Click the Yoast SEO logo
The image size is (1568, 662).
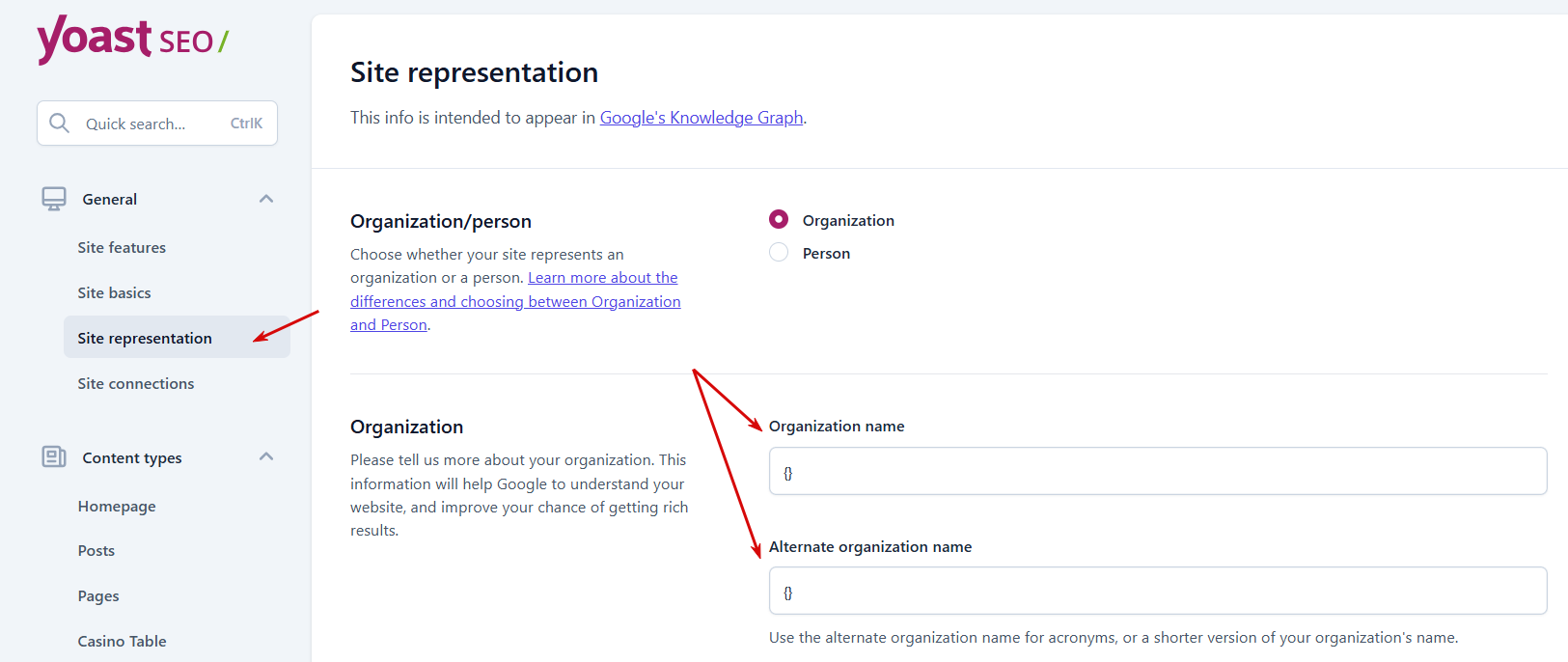tap(132, 40)
